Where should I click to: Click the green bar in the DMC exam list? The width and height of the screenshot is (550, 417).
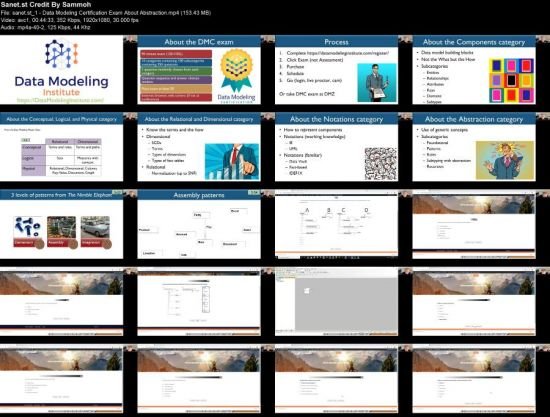[x=176, y=71]
